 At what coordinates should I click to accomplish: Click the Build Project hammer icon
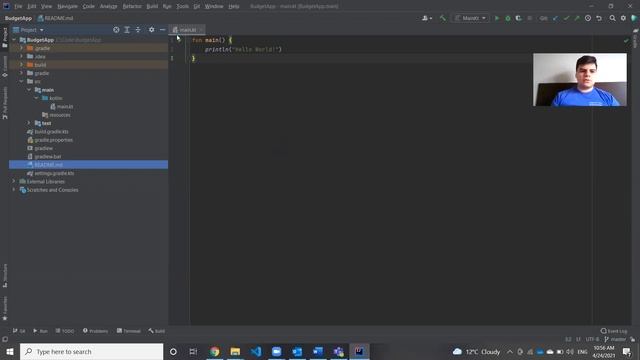(x=442, y=18)
